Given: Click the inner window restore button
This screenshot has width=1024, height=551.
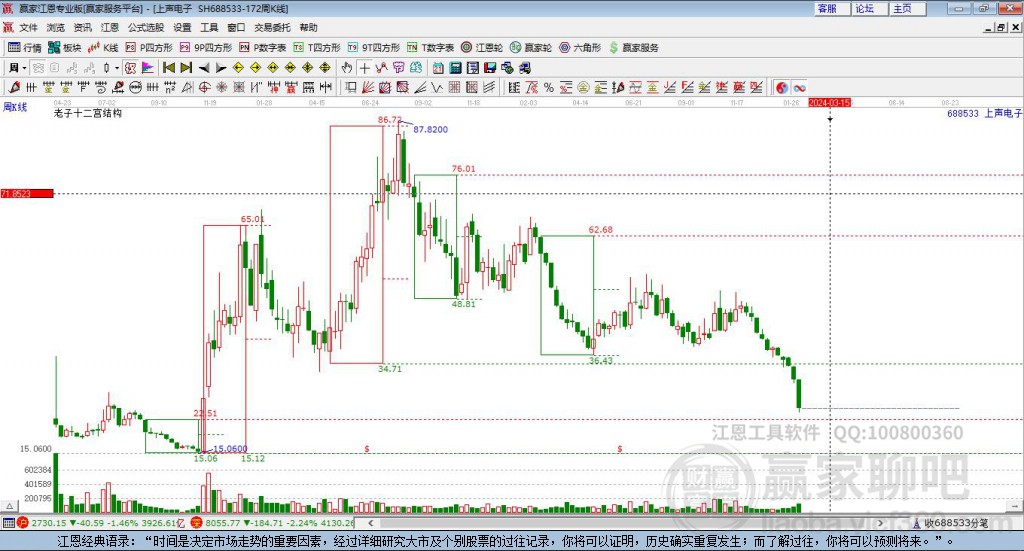Looking at the screenshot, I should tap(1001, 27).
